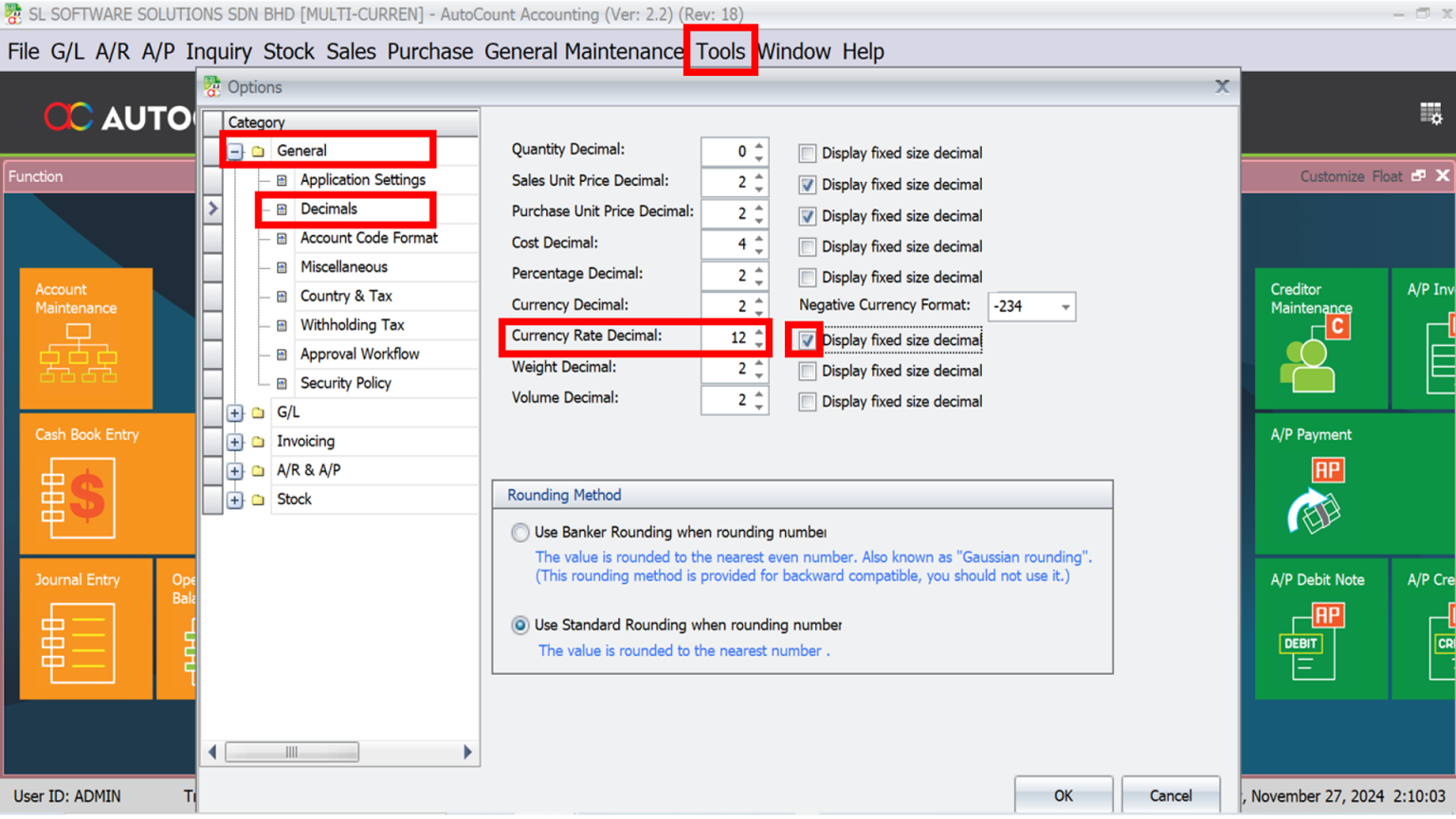Enable fixed size decimal for Cost Decimal
This screenshot has height=819, width=1456.
point(807,247)
